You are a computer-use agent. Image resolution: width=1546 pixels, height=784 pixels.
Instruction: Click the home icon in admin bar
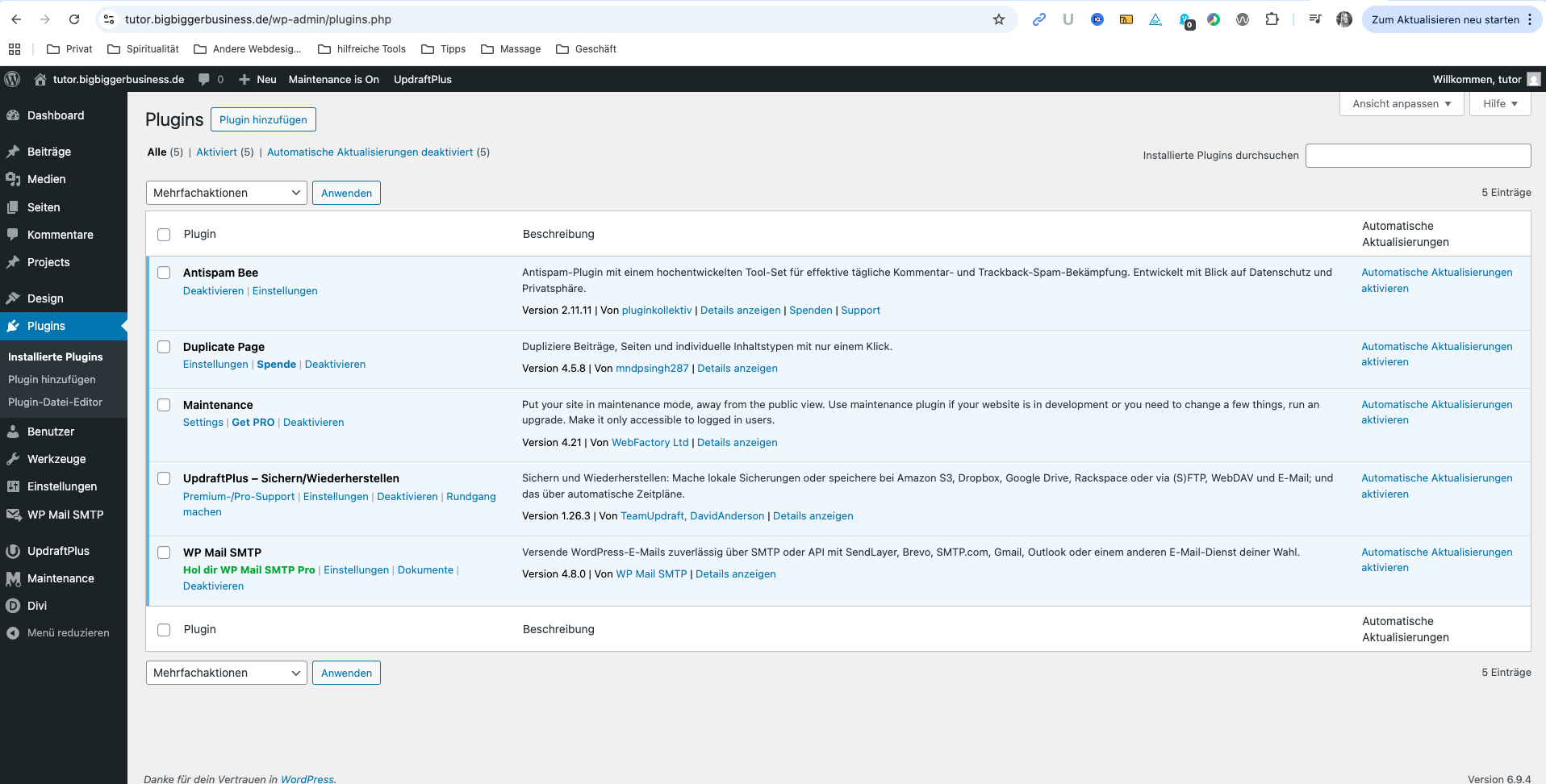40,79
